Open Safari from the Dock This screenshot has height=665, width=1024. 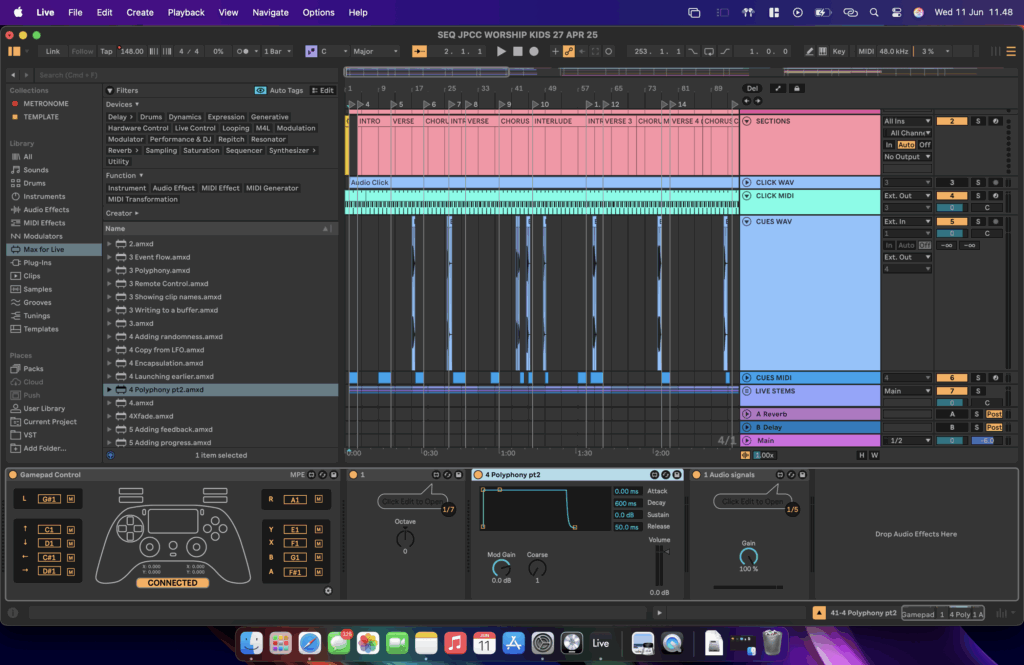point(310,643)
